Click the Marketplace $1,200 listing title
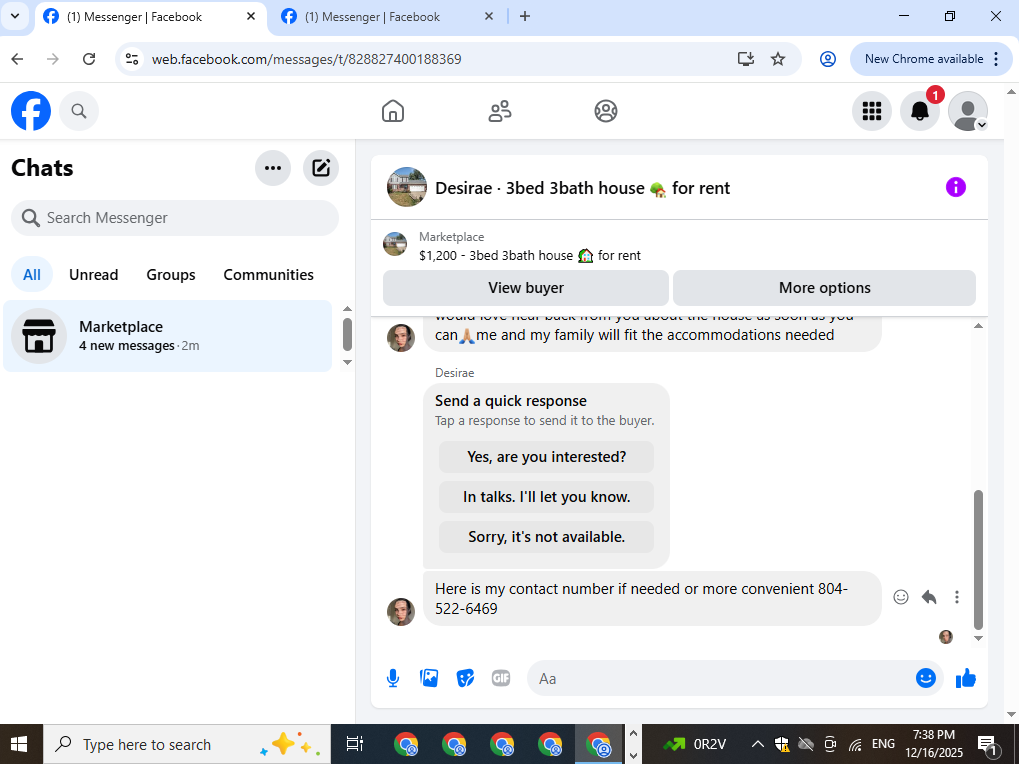 click(530, 255)
